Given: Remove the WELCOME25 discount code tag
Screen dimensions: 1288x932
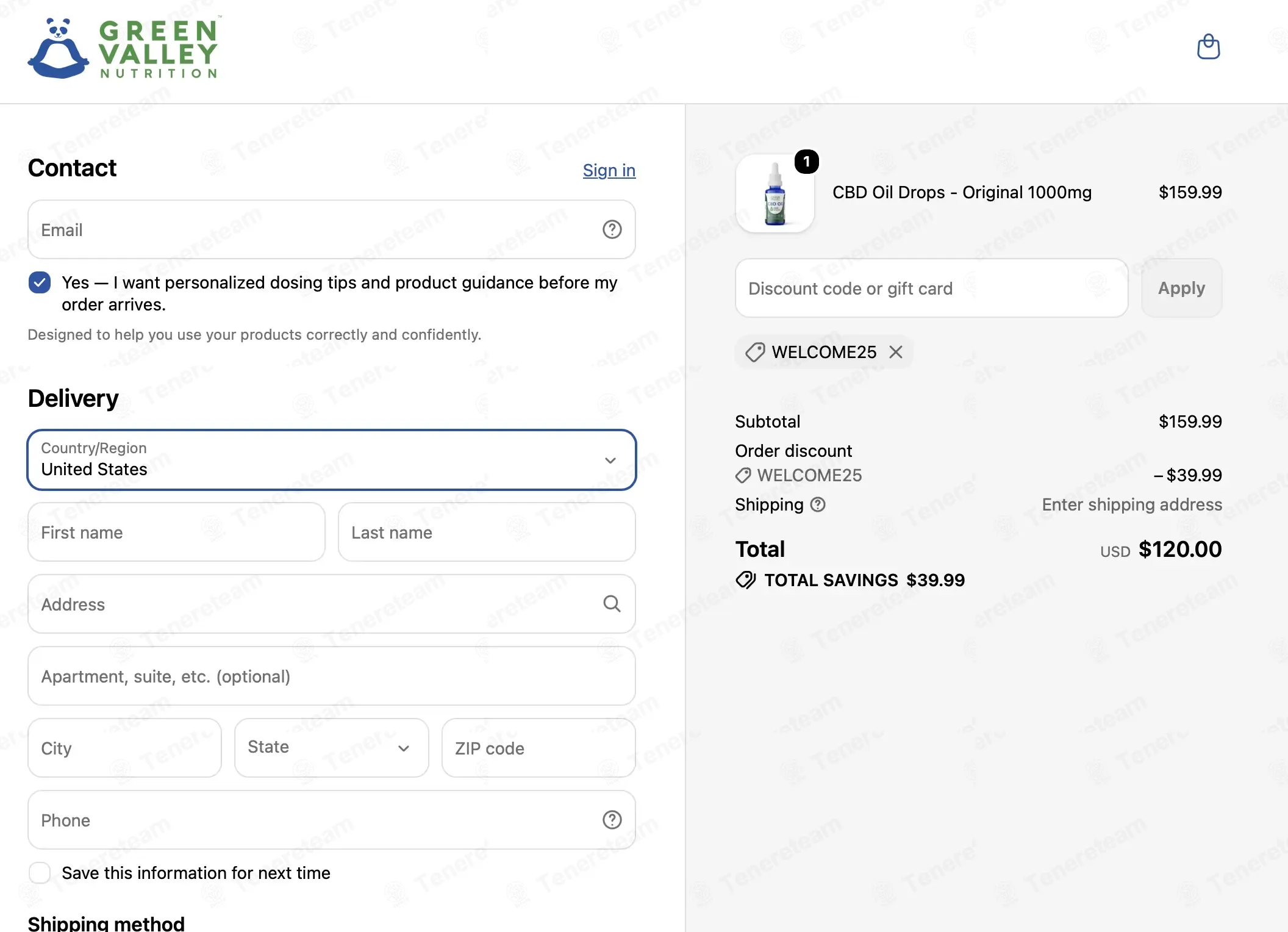Looking at the screenshot, I should [895, 352].
